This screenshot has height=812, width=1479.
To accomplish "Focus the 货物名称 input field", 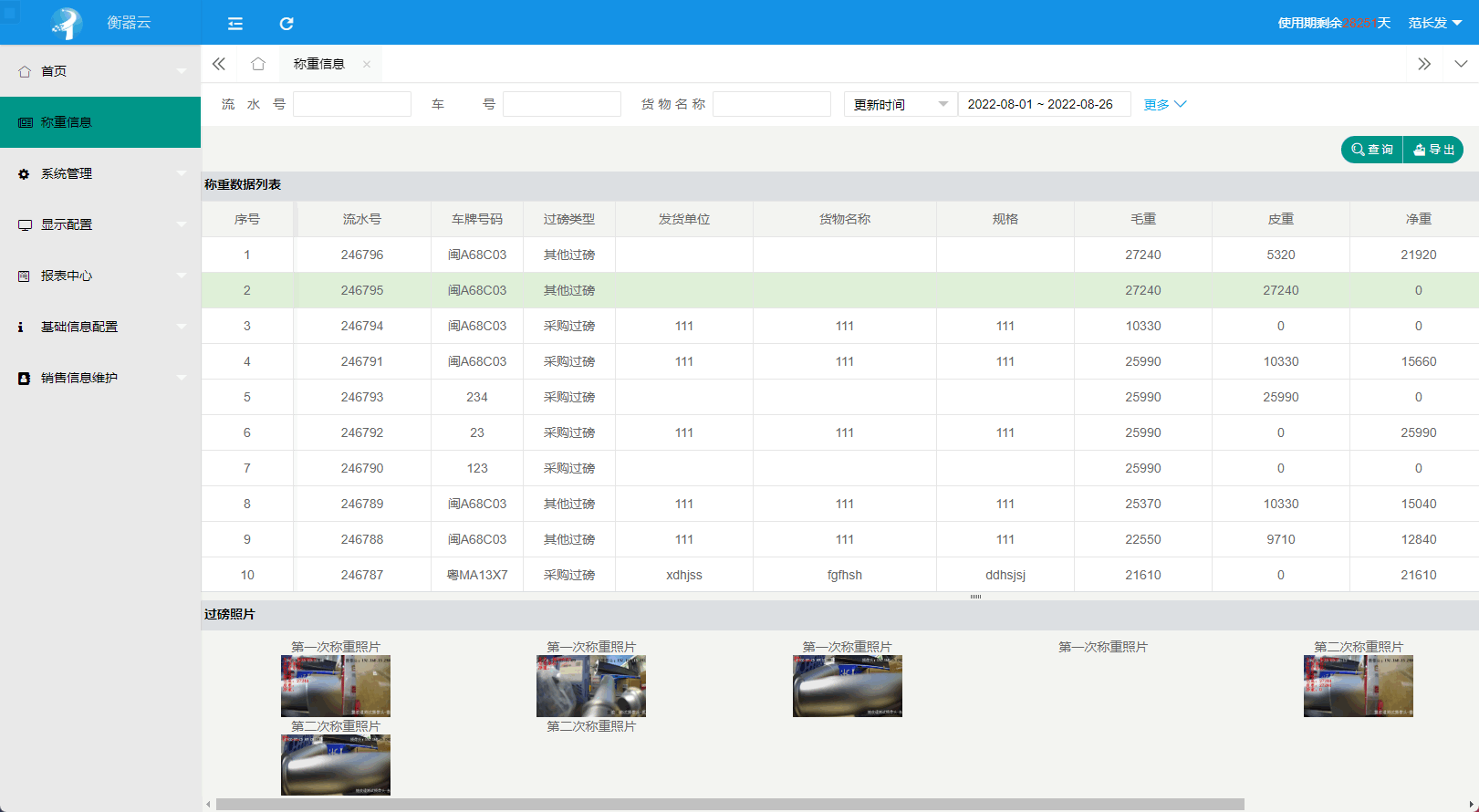I will tap(772, 104).
